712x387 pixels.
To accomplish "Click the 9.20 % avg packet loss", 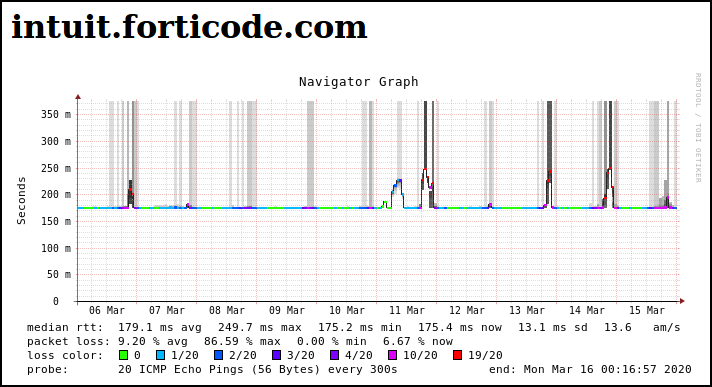I will click(x=153, y=342).
